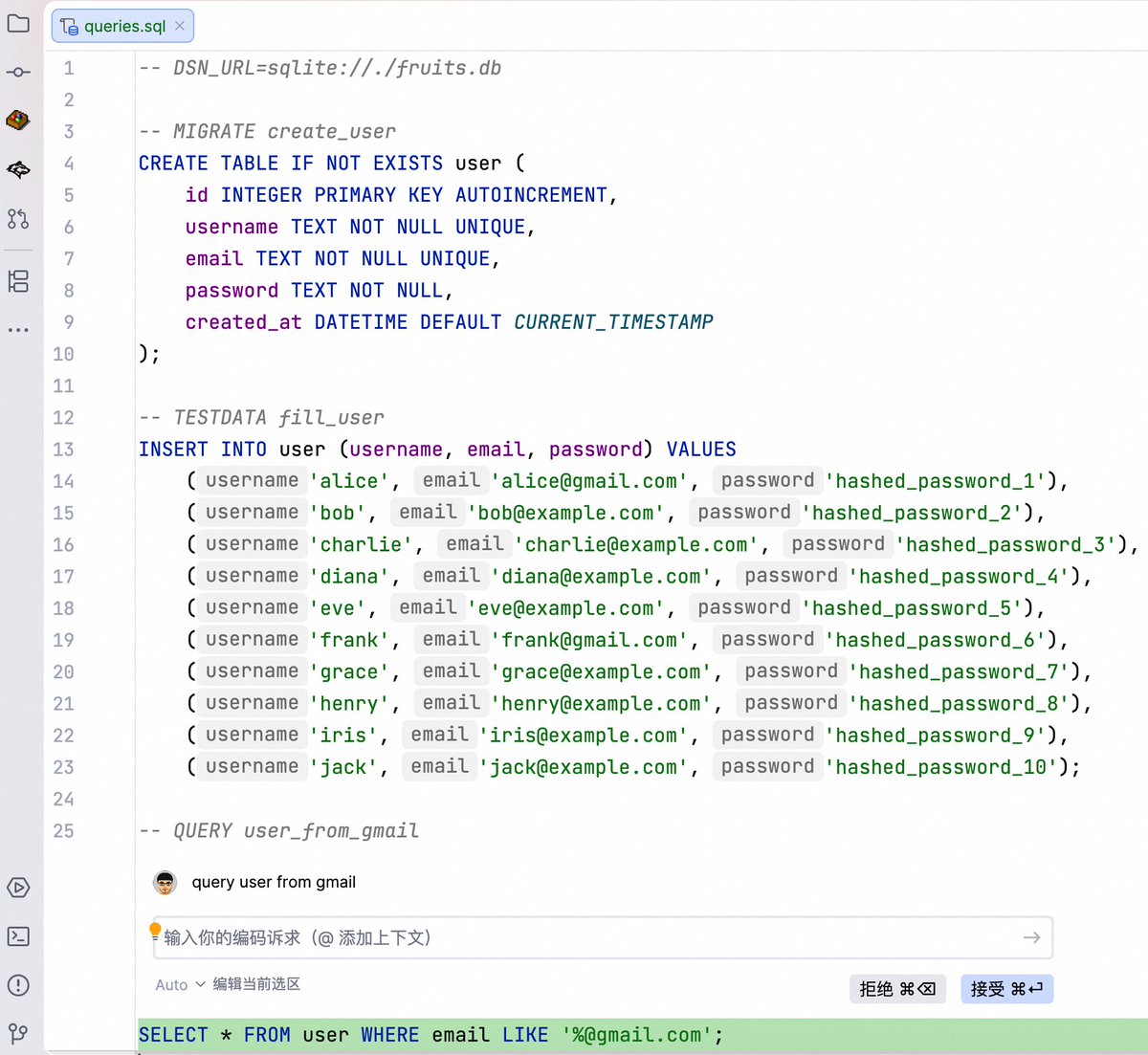Open the colorful paint-box plugin panel

pos(18,121)
